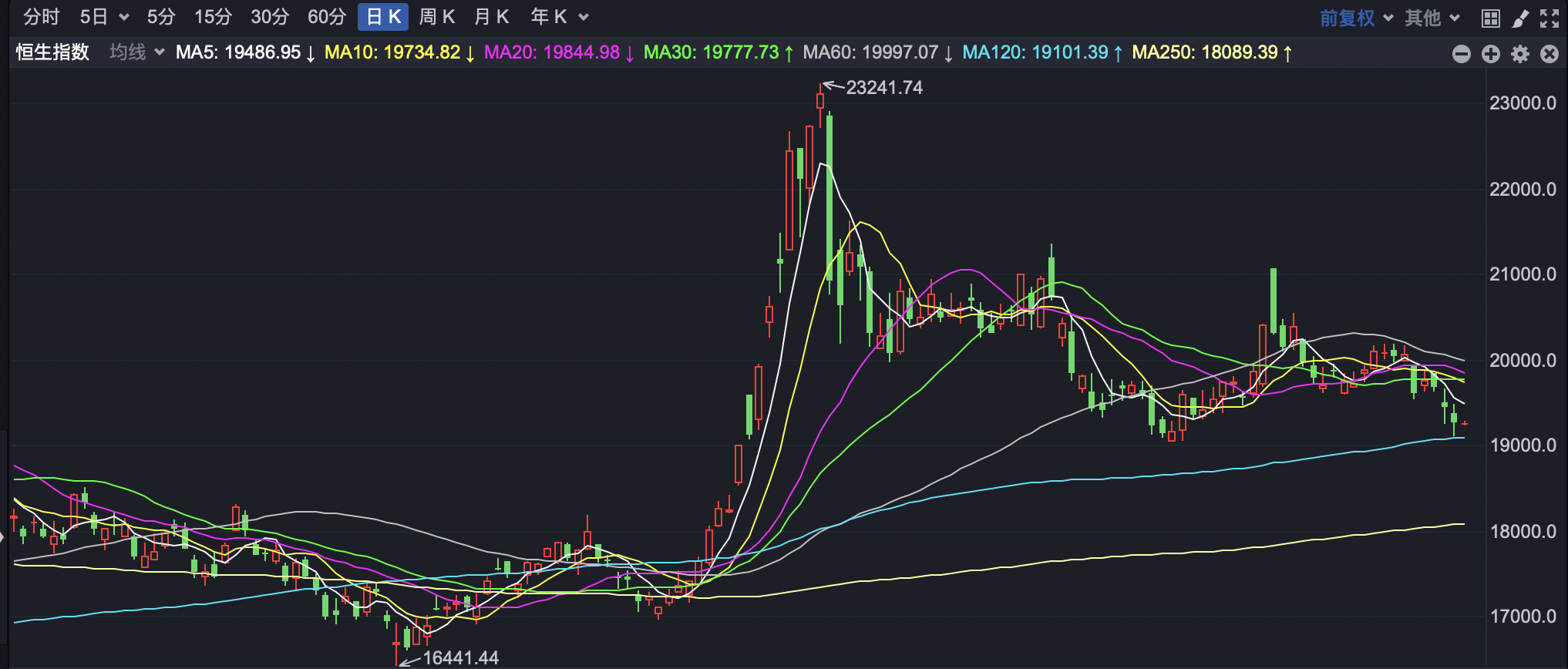Select the 60分 timeframe
Viewport: 1568px width, 669px height.
pos(327,17)
